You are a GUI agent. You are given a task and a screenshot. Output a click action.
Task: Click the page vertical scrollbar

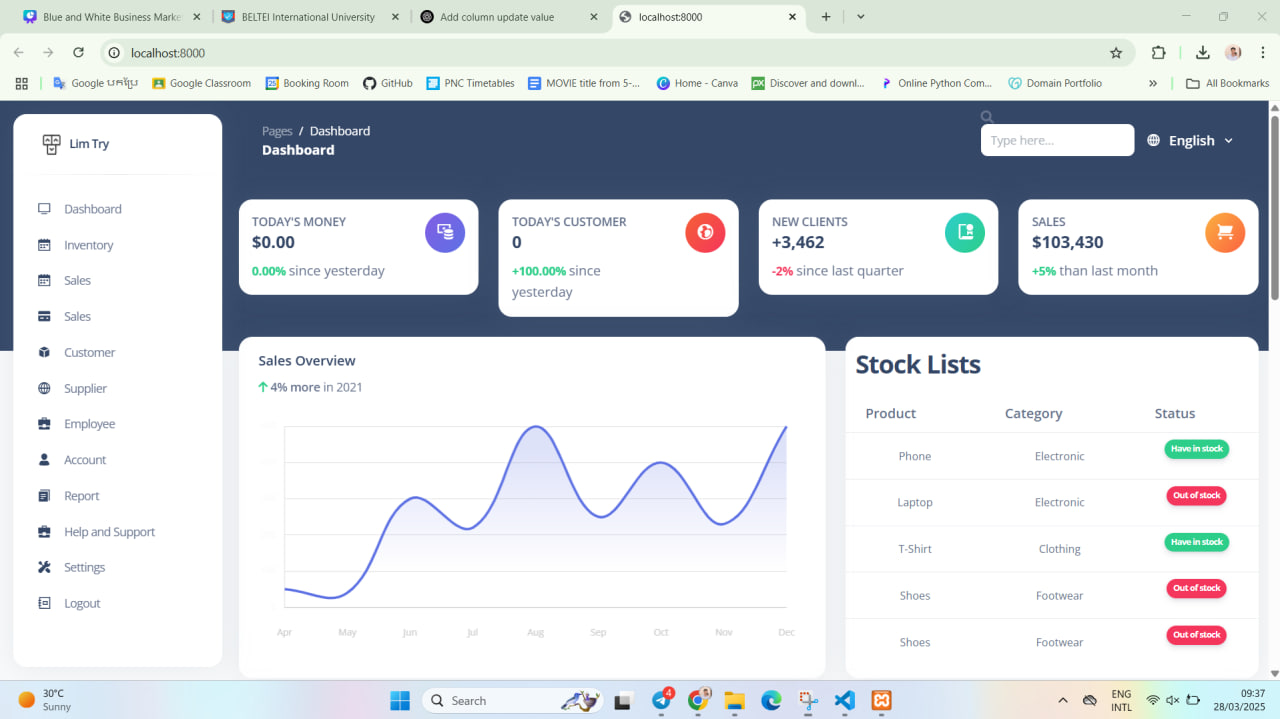coord(1274,207)
